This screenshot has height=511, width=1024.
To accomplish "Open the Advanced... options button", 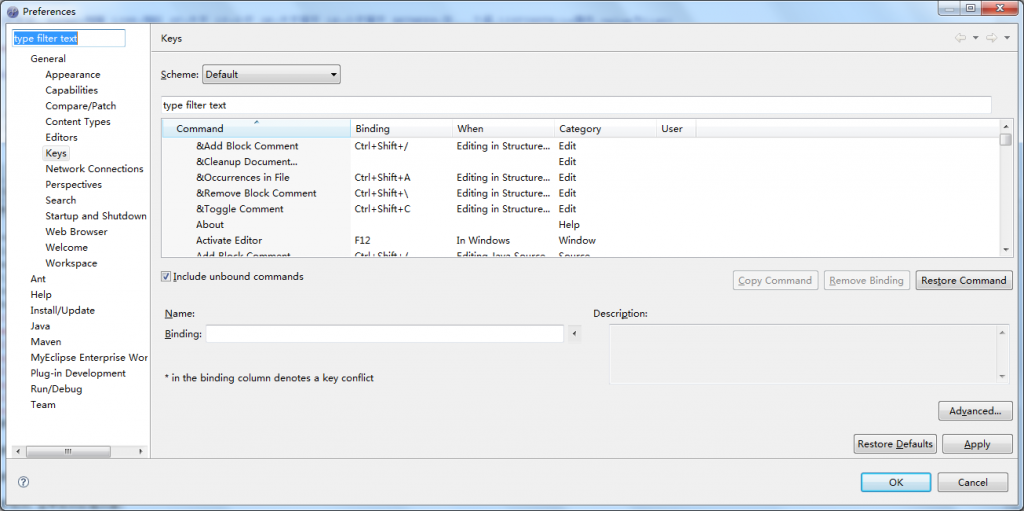I will [x=976, y=411].
